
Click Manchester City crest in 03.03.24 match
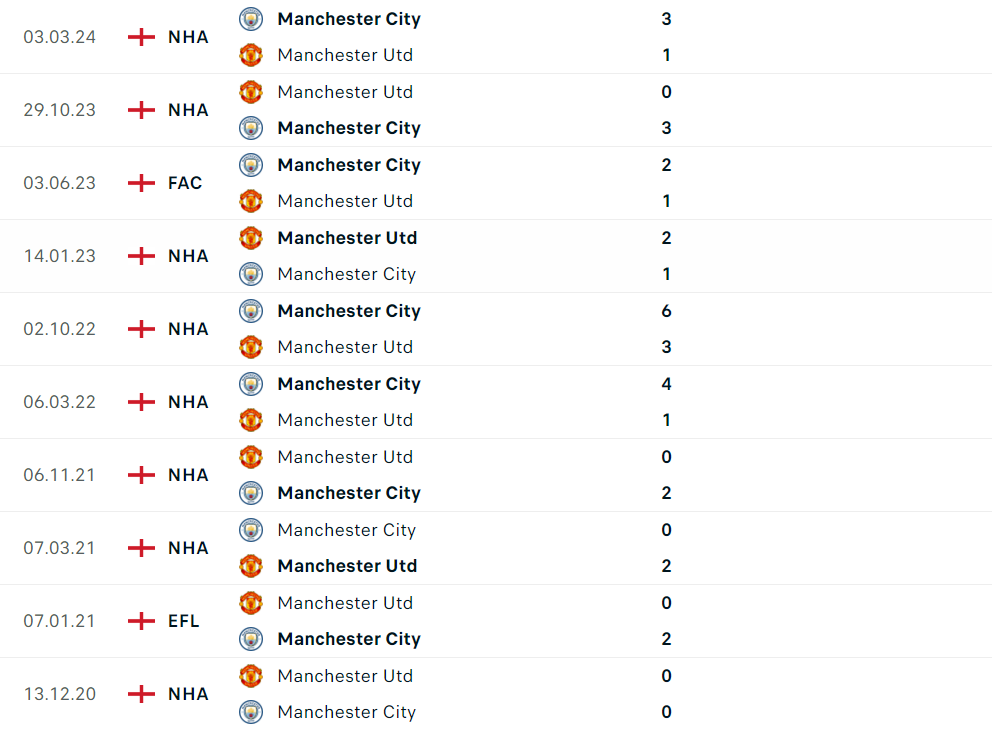(251, 19)
